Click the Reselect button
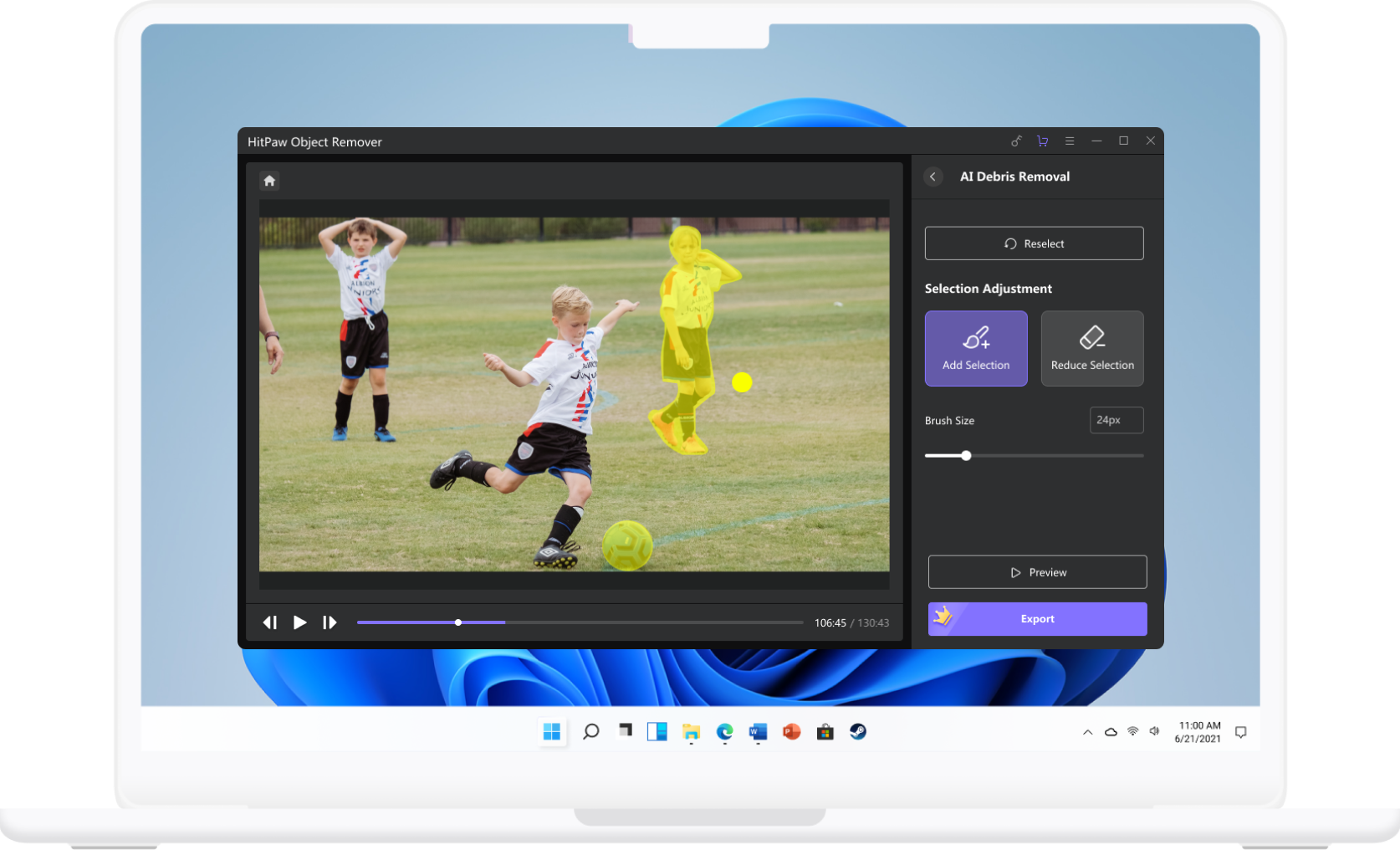Screen dimensions: 1400x850 (1034, 243)
